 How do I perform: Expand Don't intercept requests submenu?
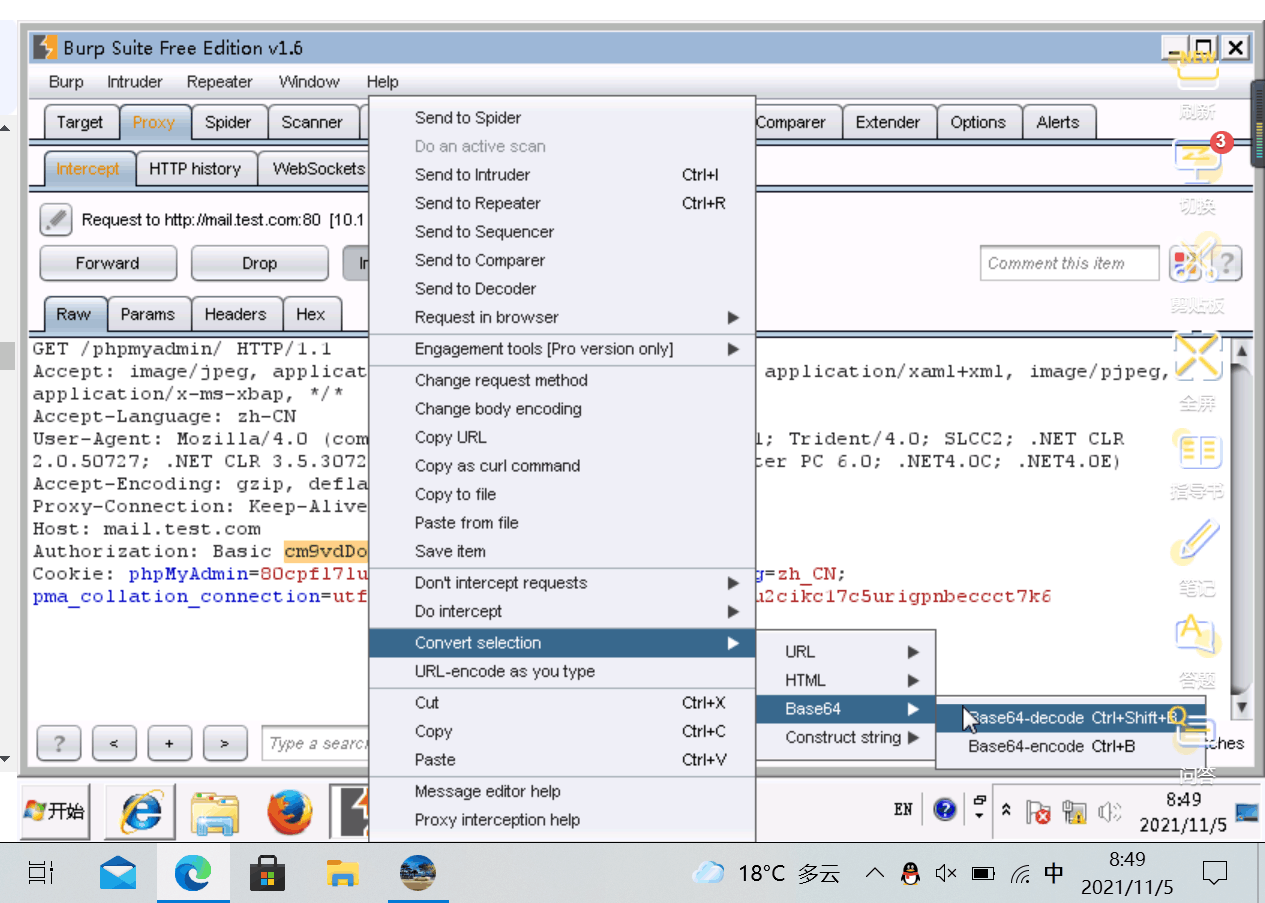tap(562, 583)
